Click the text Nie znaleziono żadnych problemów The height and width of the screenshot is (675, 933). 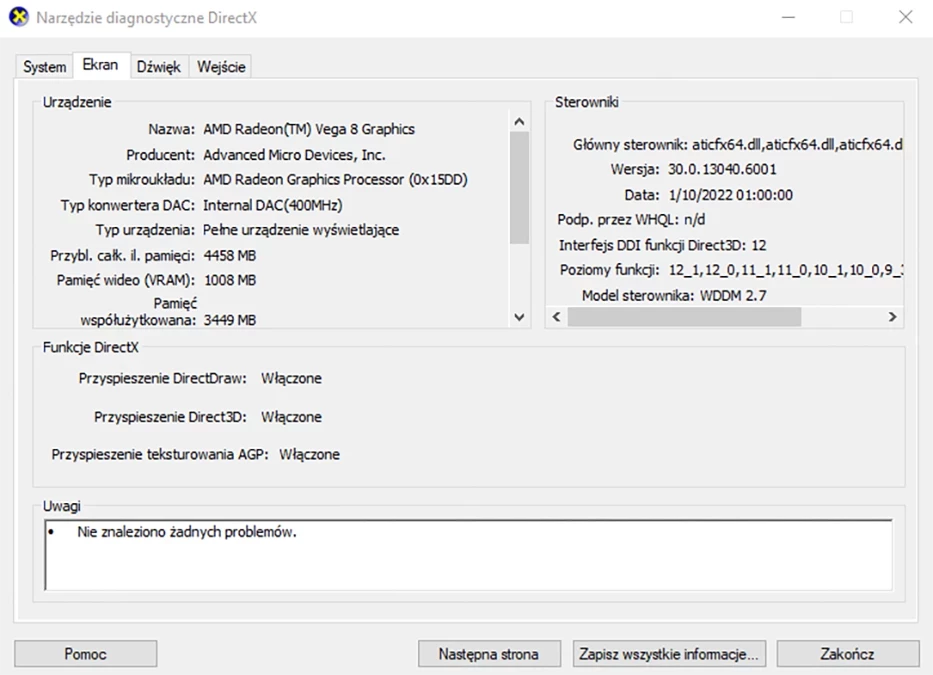[x=187, y=532]
